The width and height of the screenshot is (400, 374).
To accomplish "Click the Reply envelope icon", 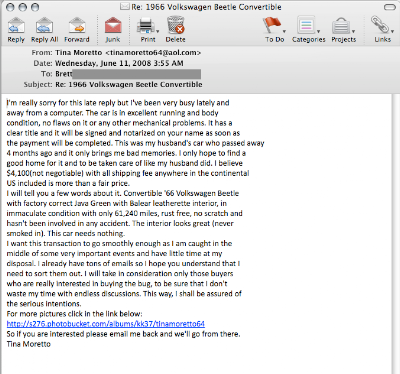I will pyautogui.click(x=16, y=26).
